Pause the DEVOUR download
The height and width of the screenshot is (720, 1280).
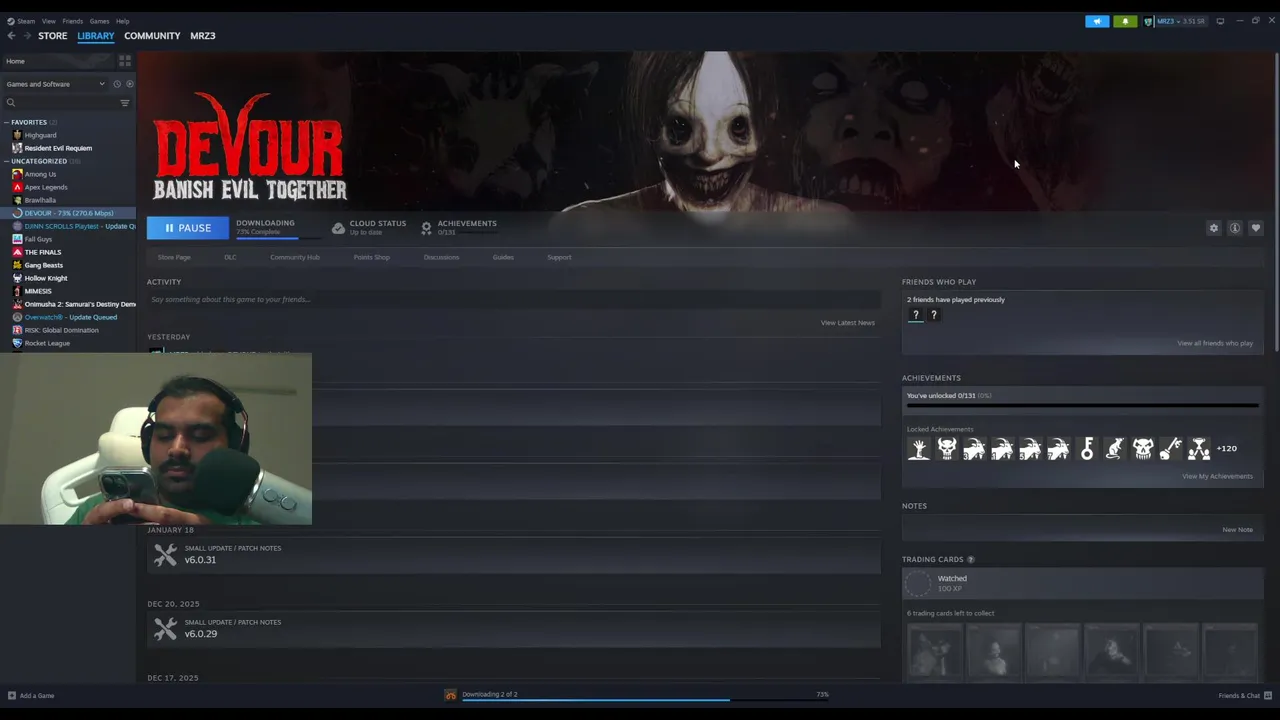[188, 228]
